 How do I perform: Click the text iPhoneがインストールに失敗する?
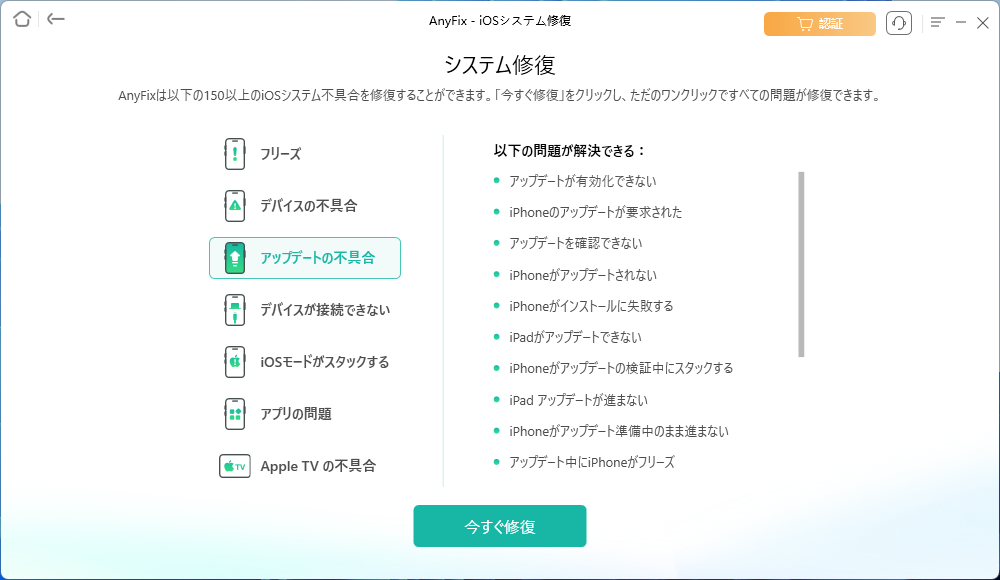click(x=591, y=306)
